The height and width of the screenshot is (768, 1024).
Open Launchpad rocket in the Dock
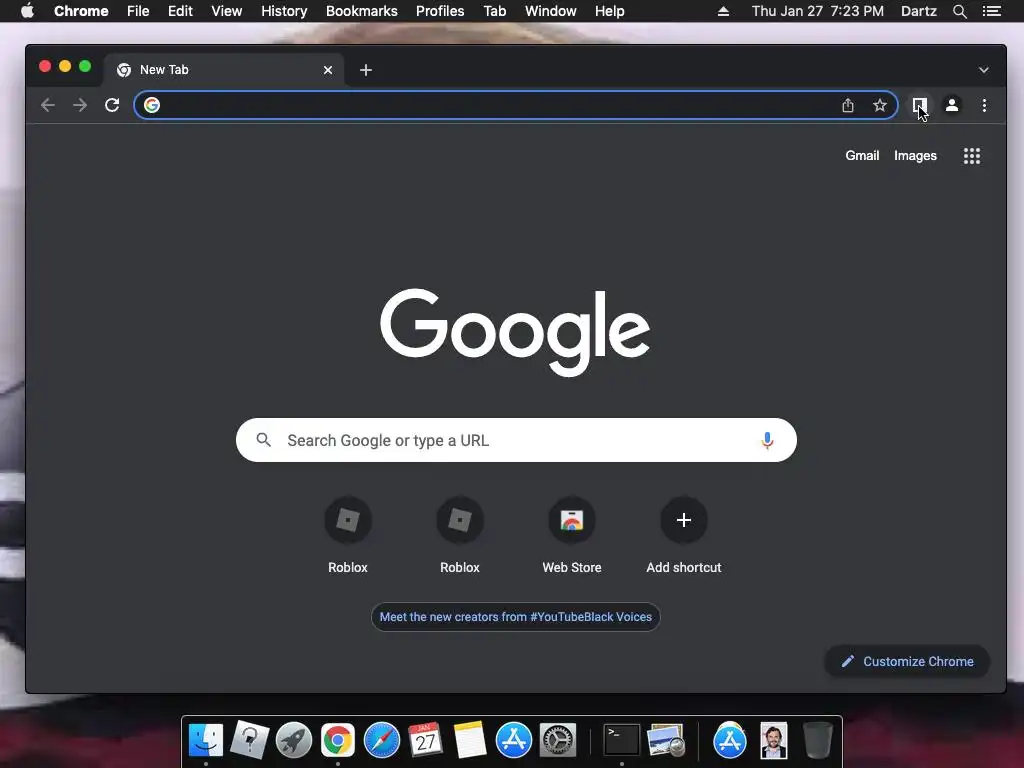[x=294, y=740]
